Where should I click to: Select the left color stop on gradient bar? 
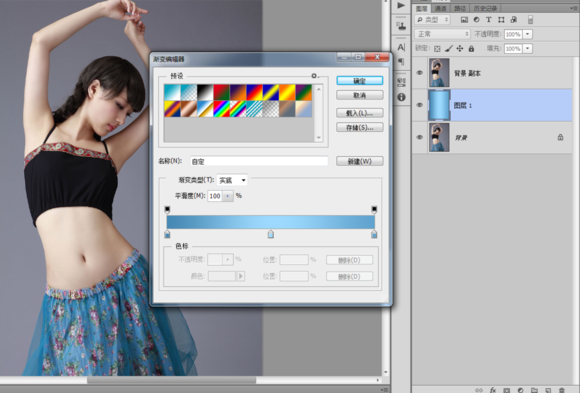(x=167, y=234)
